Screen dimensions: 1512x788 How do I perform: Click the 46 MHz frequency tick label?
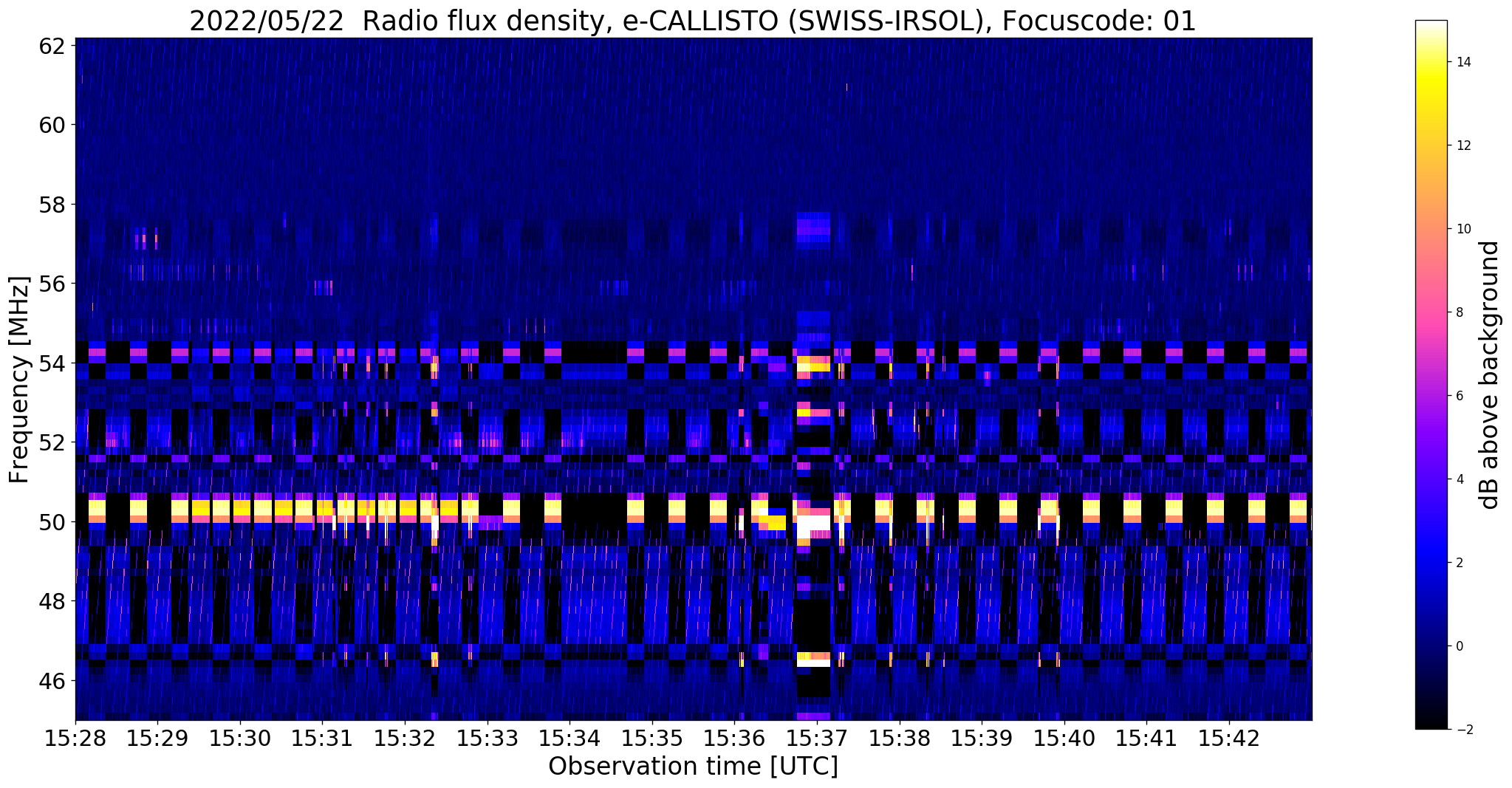point(52,681)
